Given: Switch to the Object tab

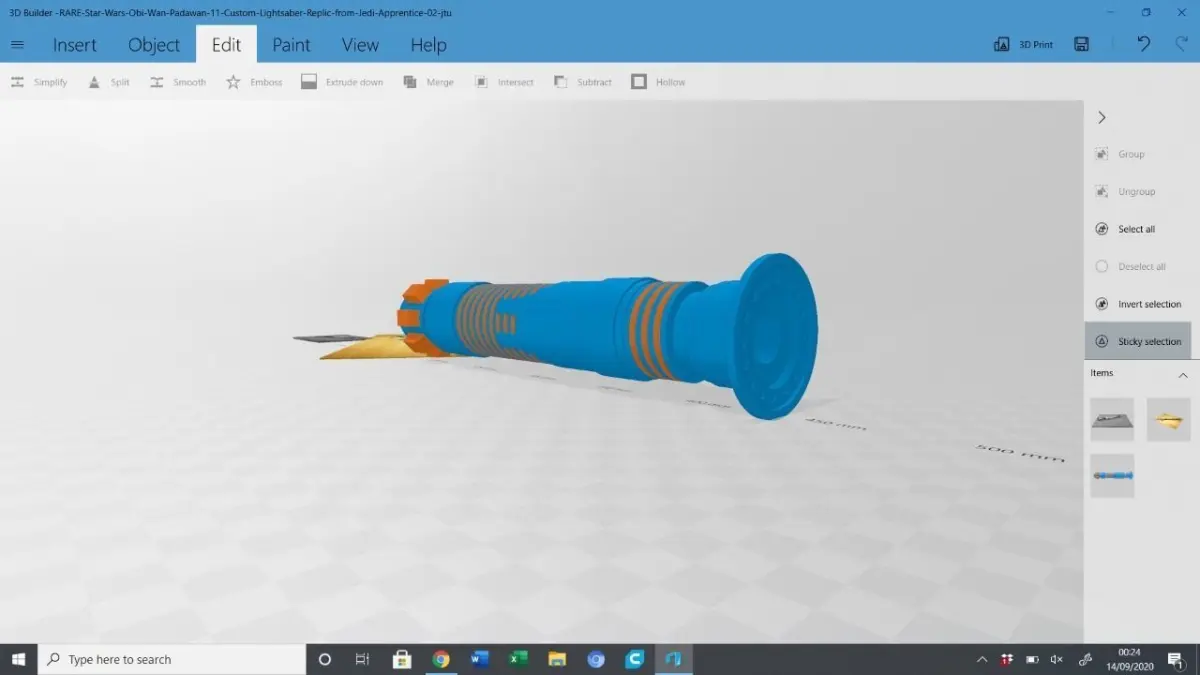Looking at the screenshot, I should [x=154, y=45].
